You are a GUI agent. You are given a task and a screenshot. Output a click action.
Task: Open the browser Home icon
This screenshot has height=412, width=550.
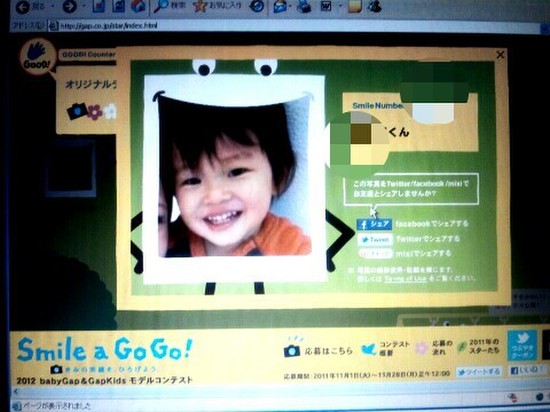(x=139, y=6)
